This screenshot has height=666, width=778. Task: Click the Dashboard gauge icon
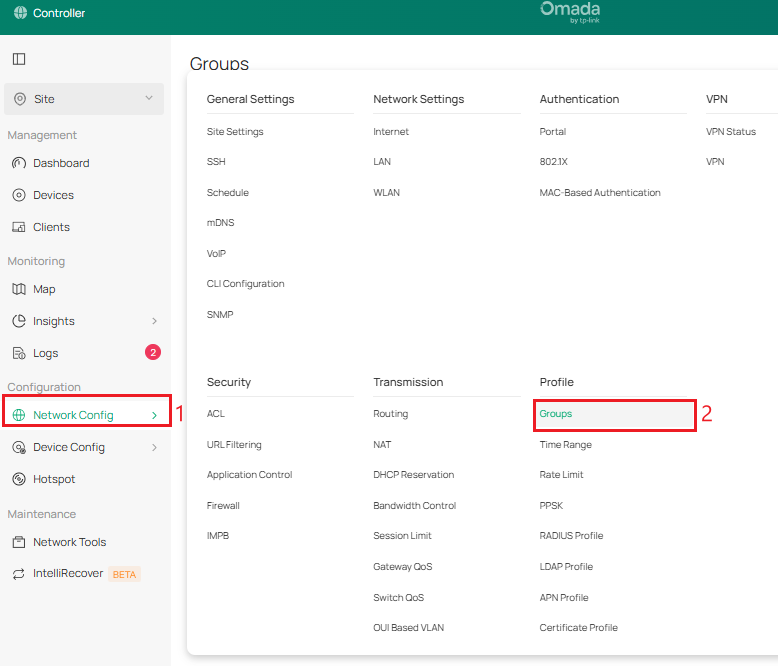[19, 163]
